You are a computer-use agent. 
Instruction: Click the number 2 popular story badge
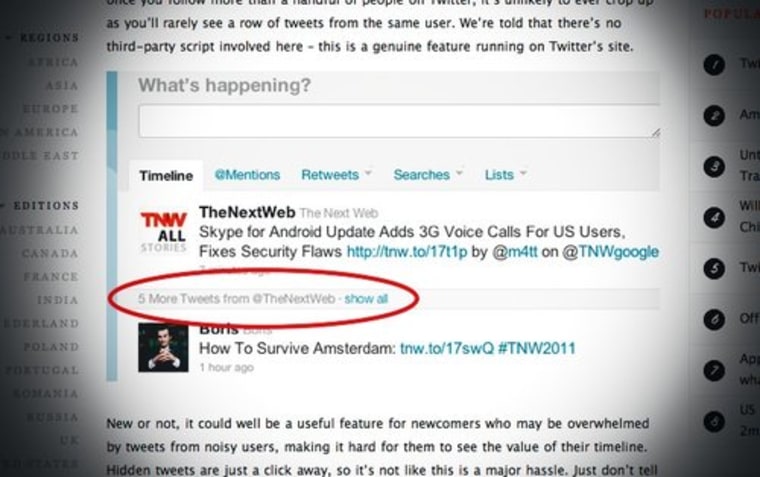click(714, 115)
